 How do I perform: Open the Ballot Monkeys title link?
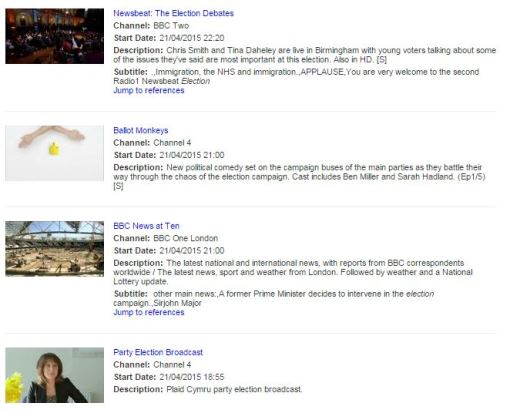141,130
